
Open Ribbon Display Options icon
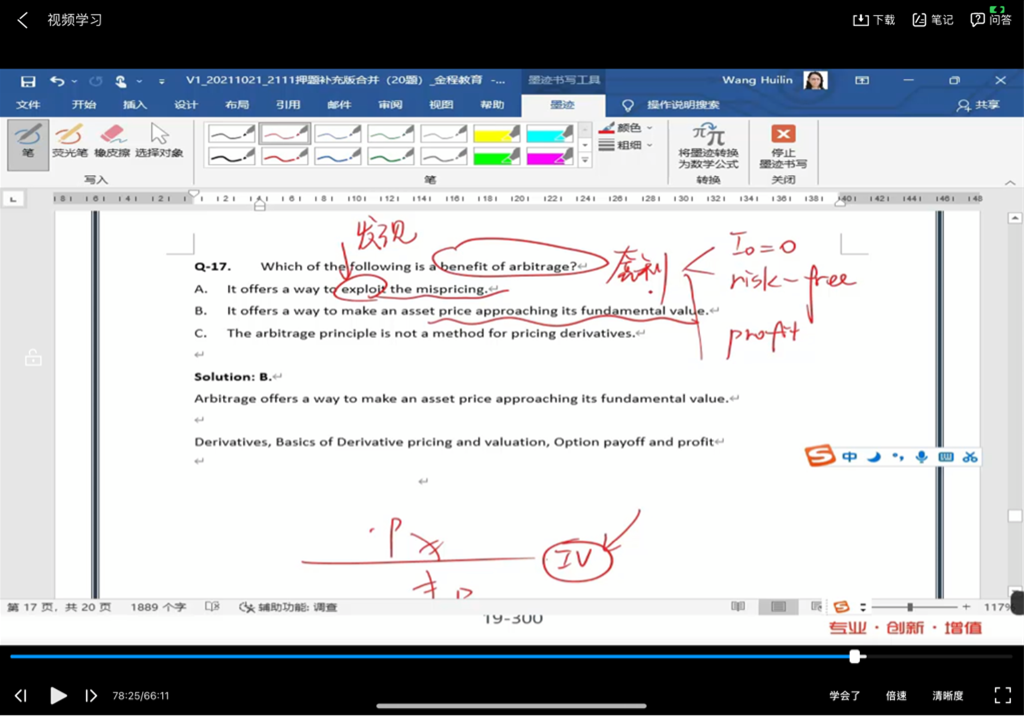pos(862,80)
